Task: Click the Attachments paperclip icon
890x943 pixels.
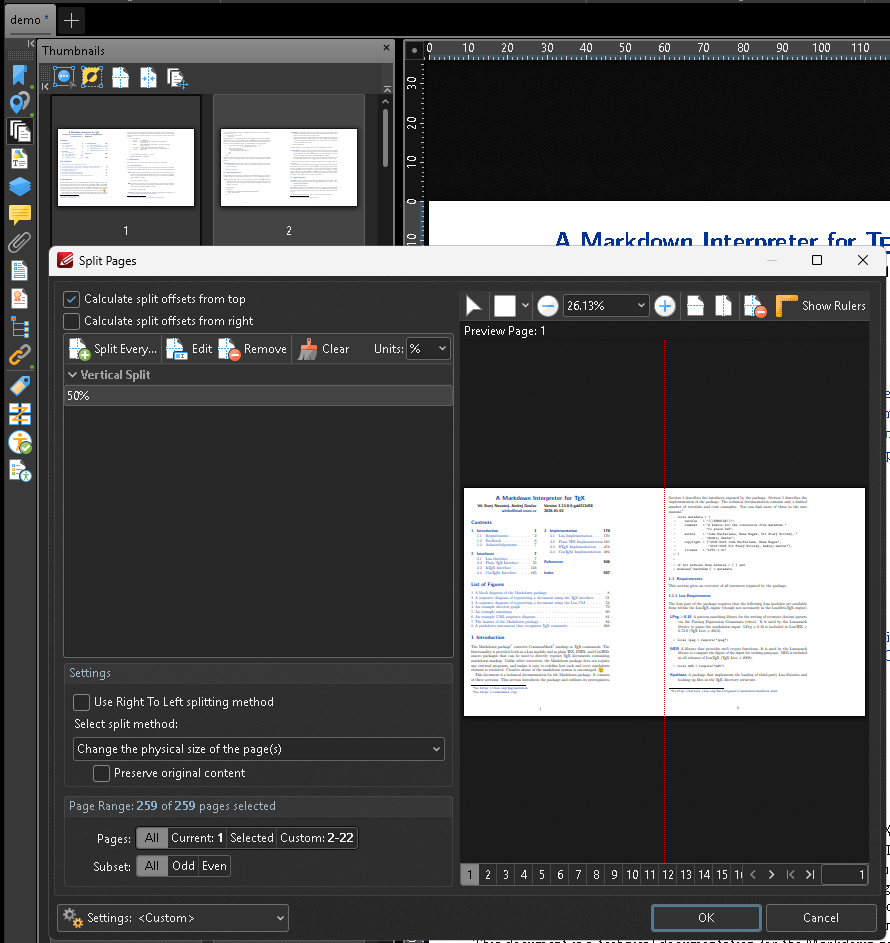Action: pos(18,242)
